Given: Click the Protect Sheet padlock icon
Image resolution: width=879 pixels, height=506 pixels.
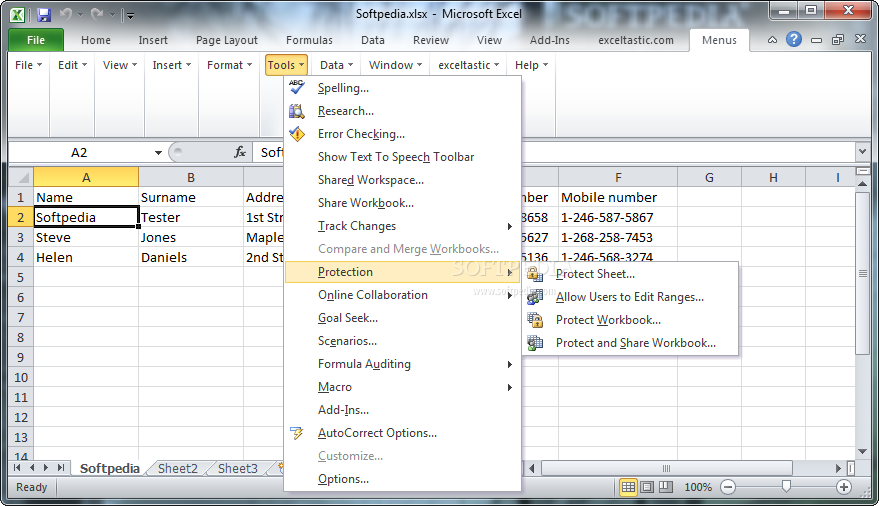Looking at the screenshot, I should point(535,274).
